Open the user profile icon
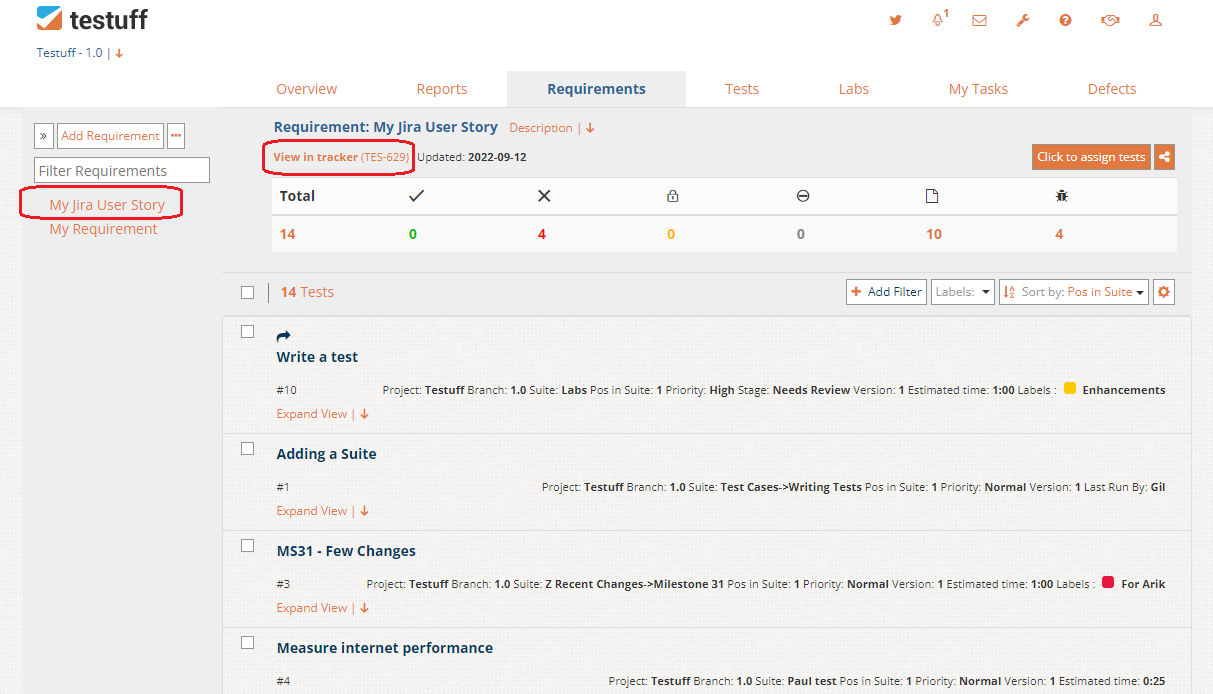 tap(1155, 20)
